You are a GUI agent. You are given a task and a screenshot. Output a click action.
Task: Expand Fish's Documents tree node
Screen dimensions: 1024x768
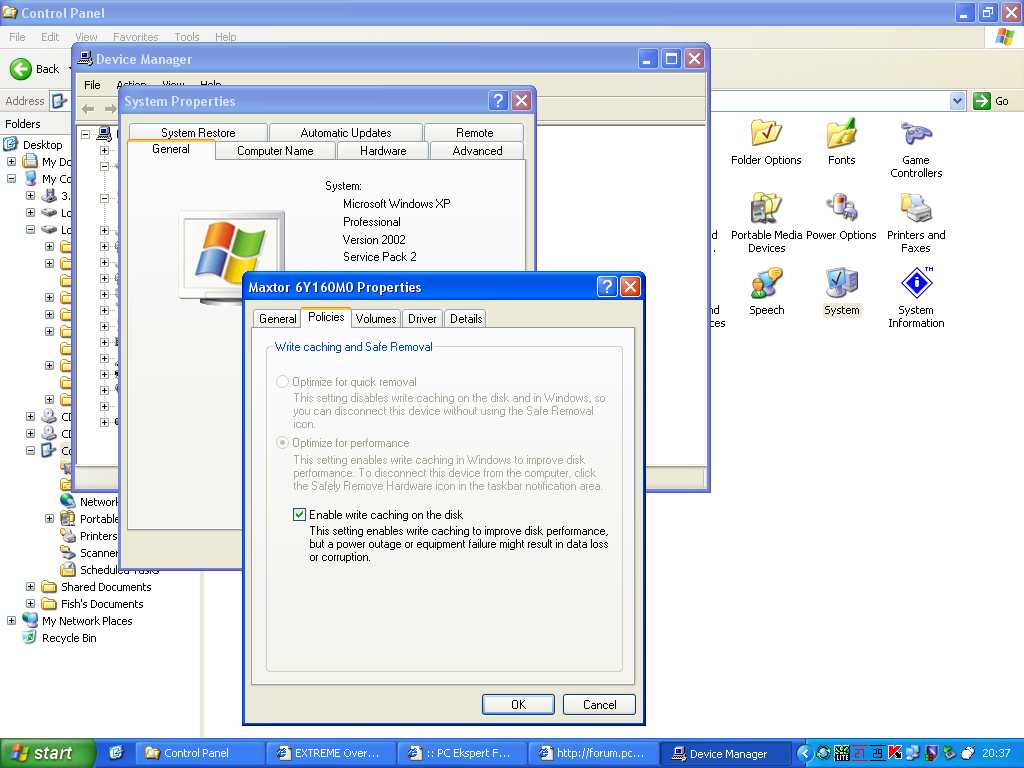pos(30,603)
